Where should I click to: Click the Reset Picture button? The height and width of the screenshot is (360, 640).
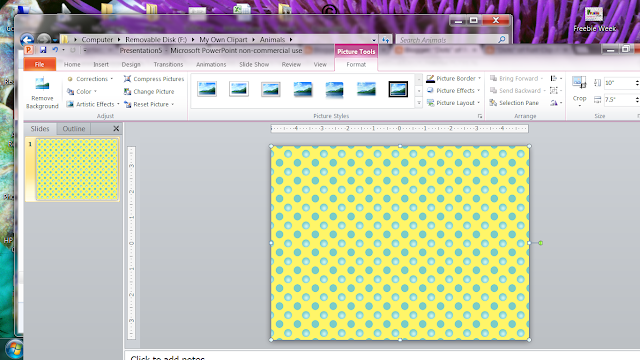(149, 104)
